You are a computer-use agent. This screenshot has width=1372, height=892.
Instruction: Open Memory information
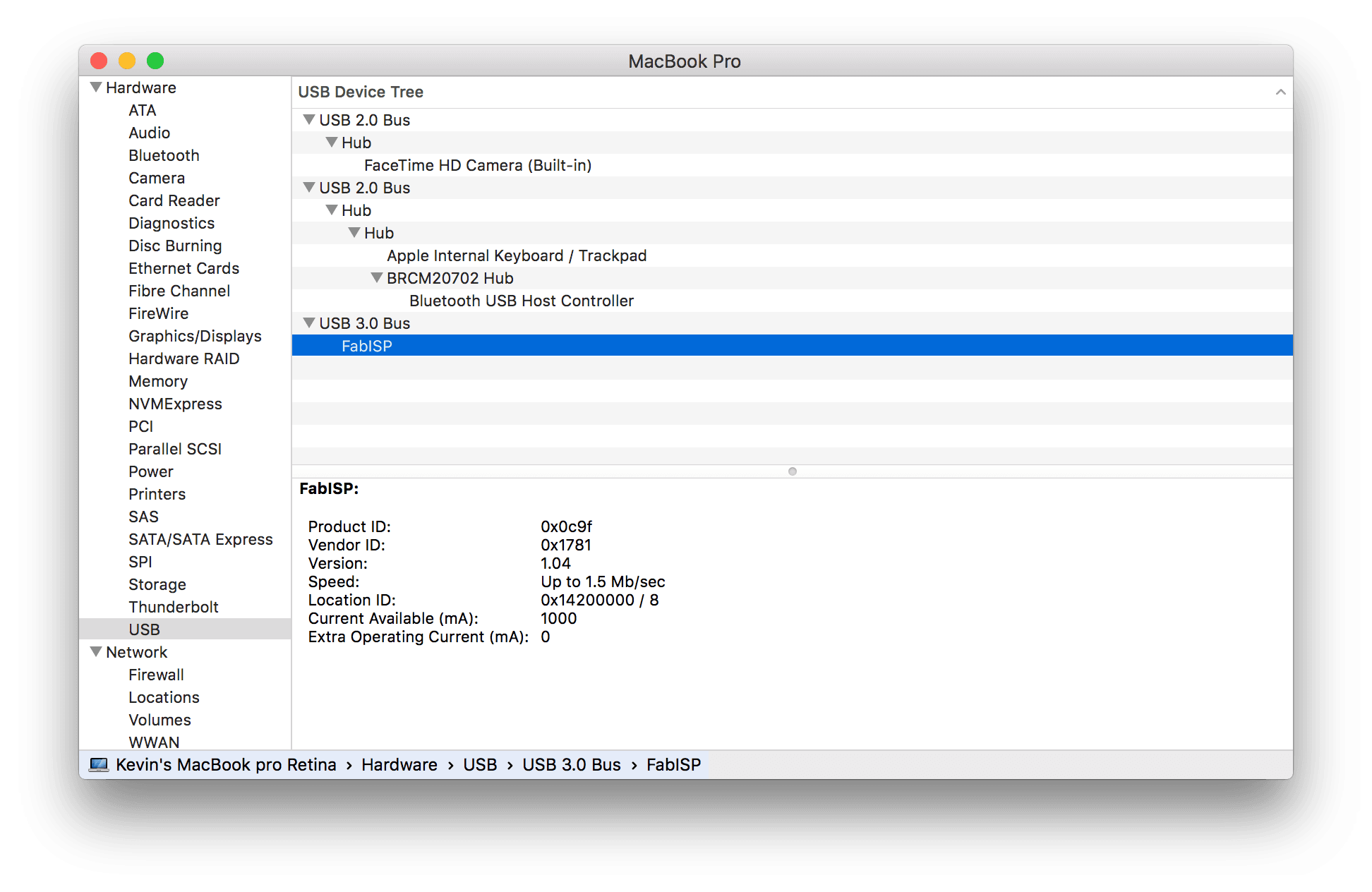158,381
